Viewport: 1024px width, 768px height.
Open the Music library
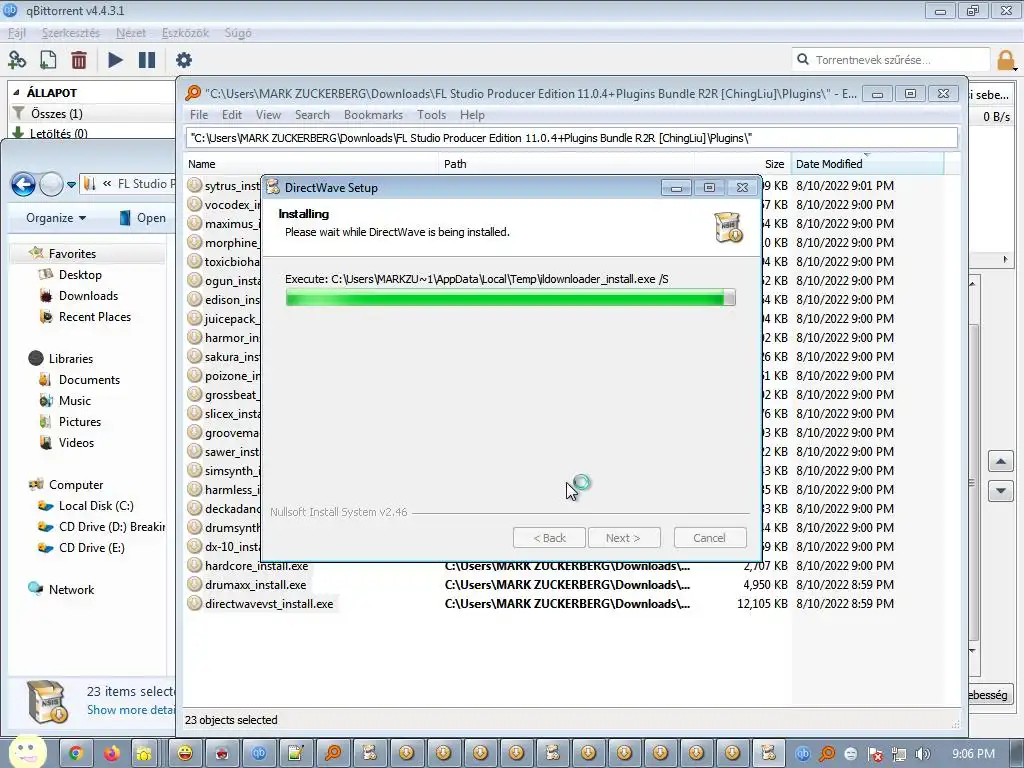tap(74, 400)
